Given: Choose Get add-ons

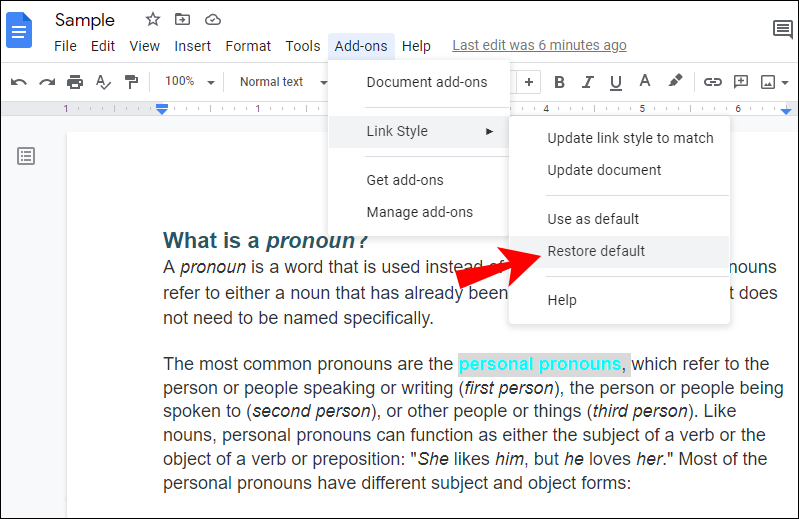Looking at the screenshot, I should [419, 180].
